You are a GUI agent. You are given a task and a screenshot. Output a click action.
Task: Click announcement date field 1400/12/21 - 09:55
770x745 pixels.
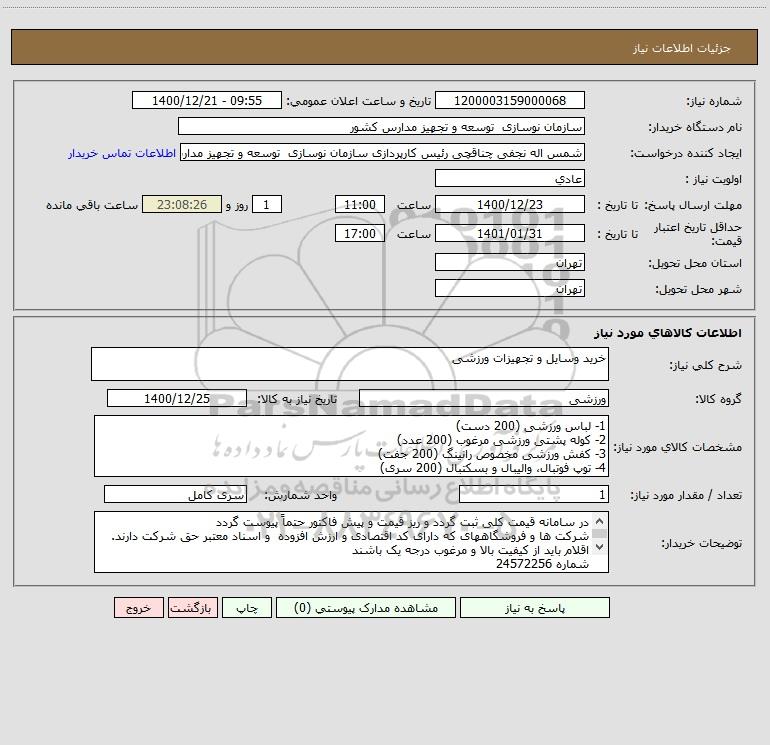click(207, 101)
